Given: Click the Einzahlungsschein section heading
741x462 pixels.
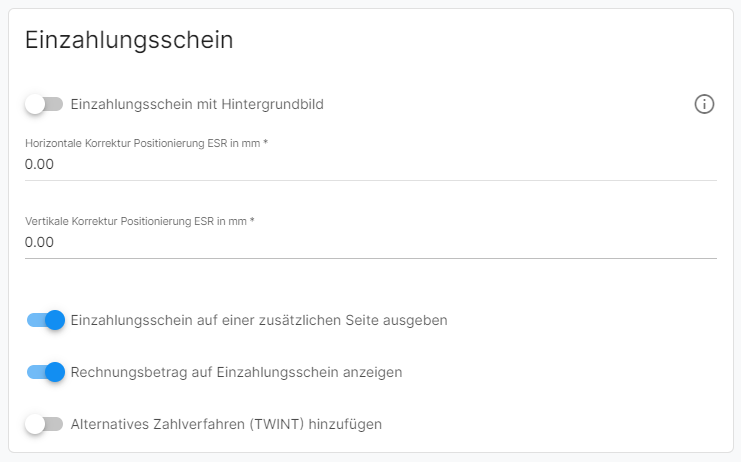Looking at the screenshot, I should (x=129, y=40).
